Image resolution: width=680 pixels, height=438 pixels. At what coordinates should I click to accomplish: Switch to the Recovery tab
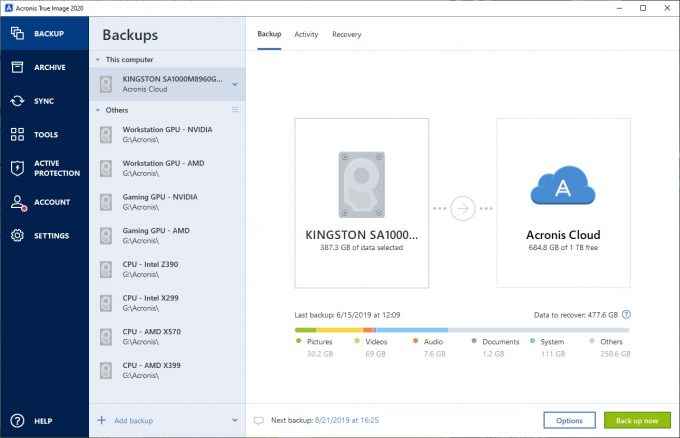click(x=347, y=34)
